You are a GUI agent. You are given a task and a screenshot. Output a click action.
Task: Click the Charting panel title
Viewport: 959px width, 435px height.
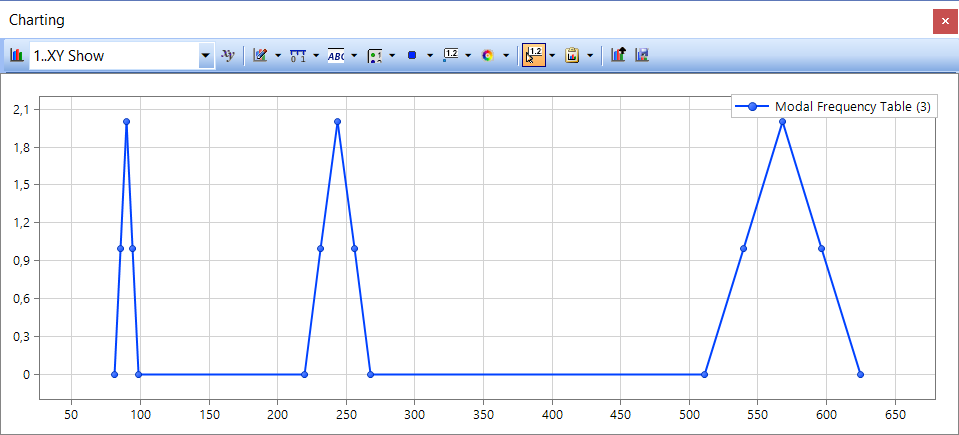coord(37,20)
